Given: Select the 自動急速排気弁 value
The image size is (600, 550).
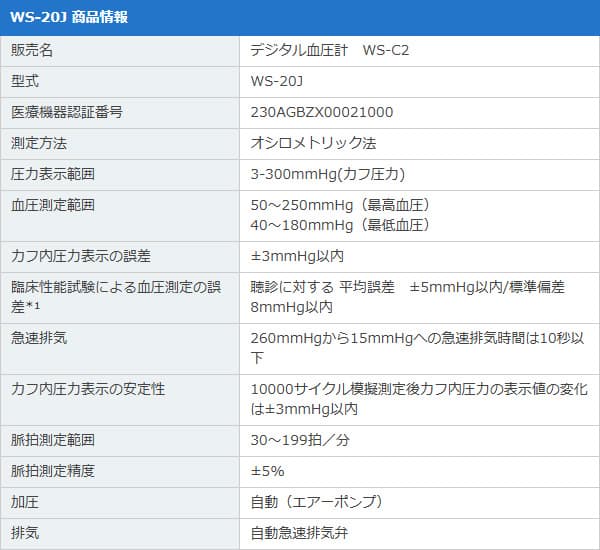Looking at the screenshot, I should pos(299,532).
